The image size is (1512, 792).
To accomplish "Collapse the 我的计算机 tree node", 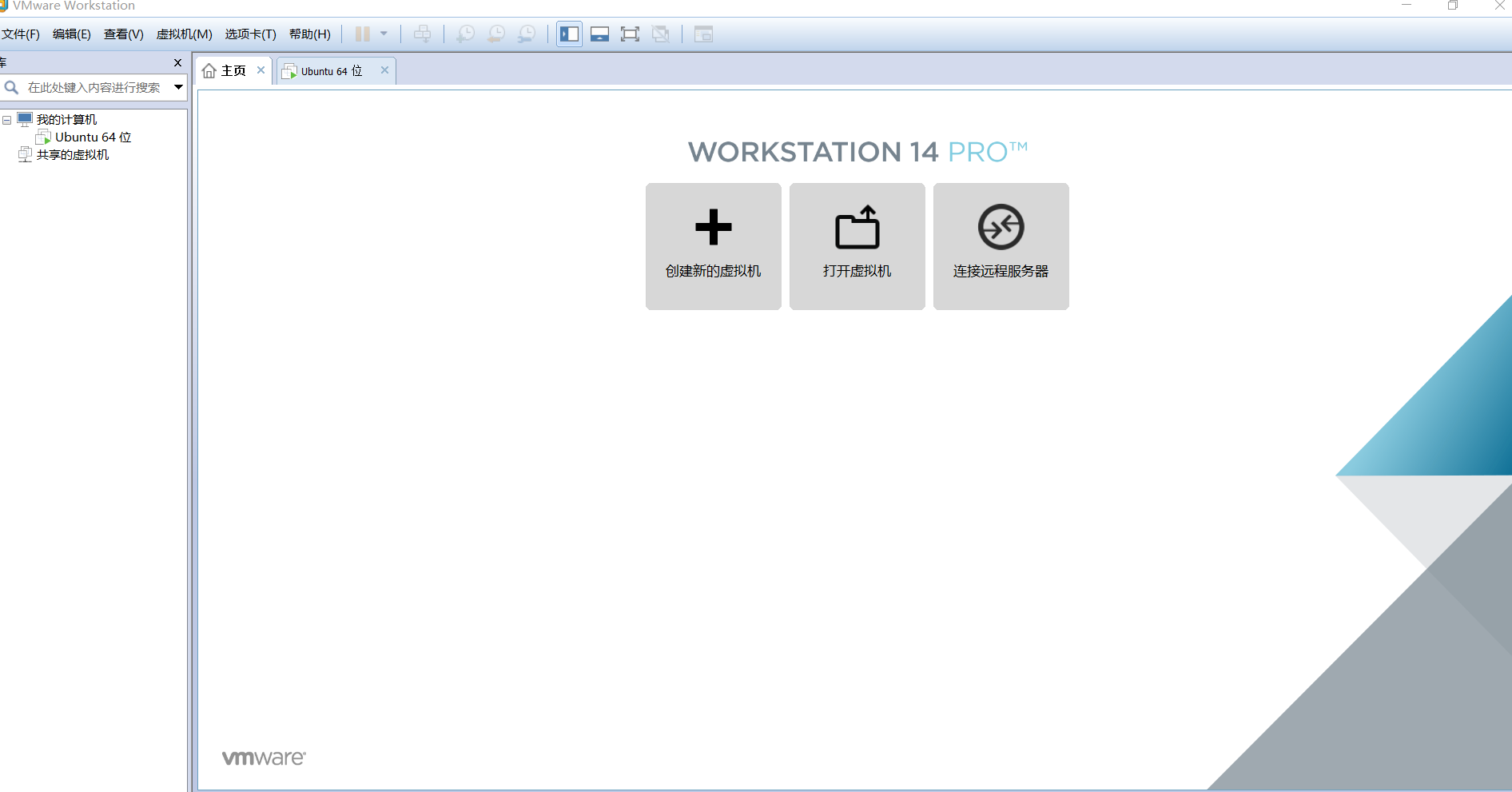I will [6, 120].
